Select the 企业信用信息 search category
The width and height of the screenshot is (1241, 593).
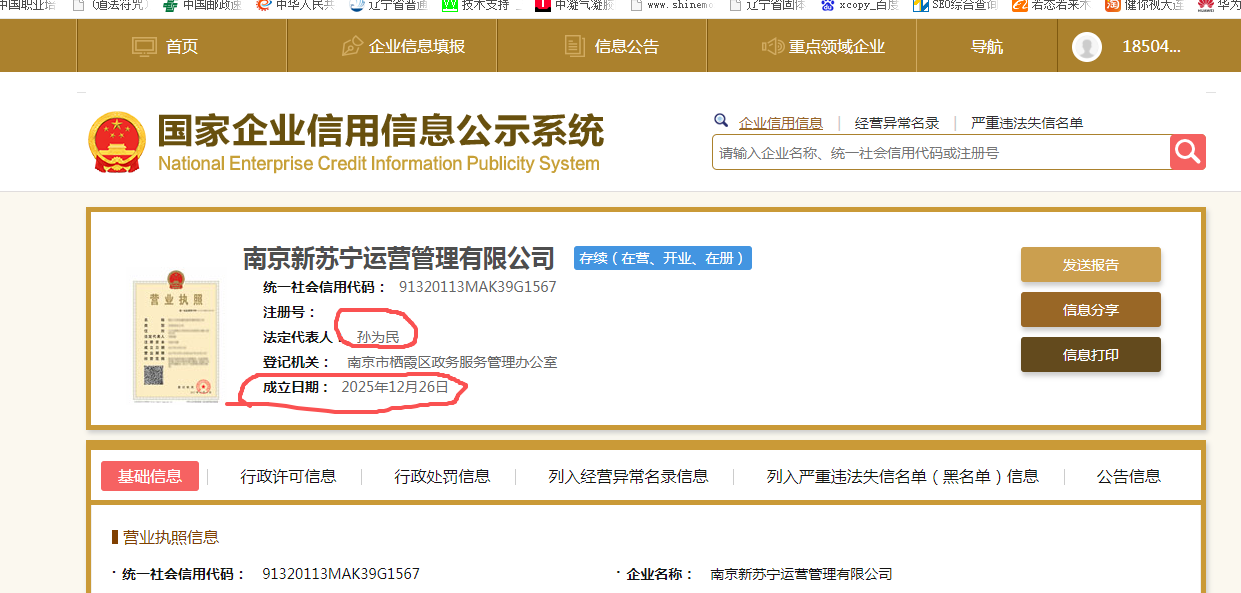[x=781, y=123]
